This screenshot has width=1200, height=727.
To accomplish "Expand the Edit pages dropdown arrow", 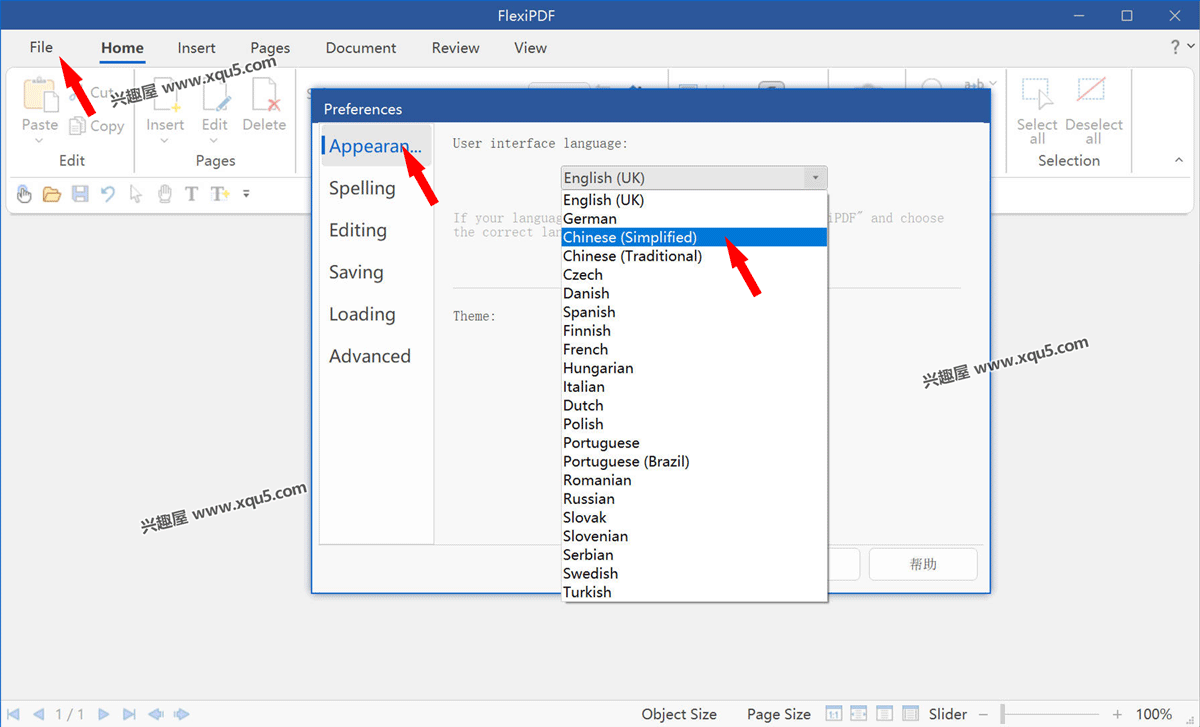I will 215,141.
